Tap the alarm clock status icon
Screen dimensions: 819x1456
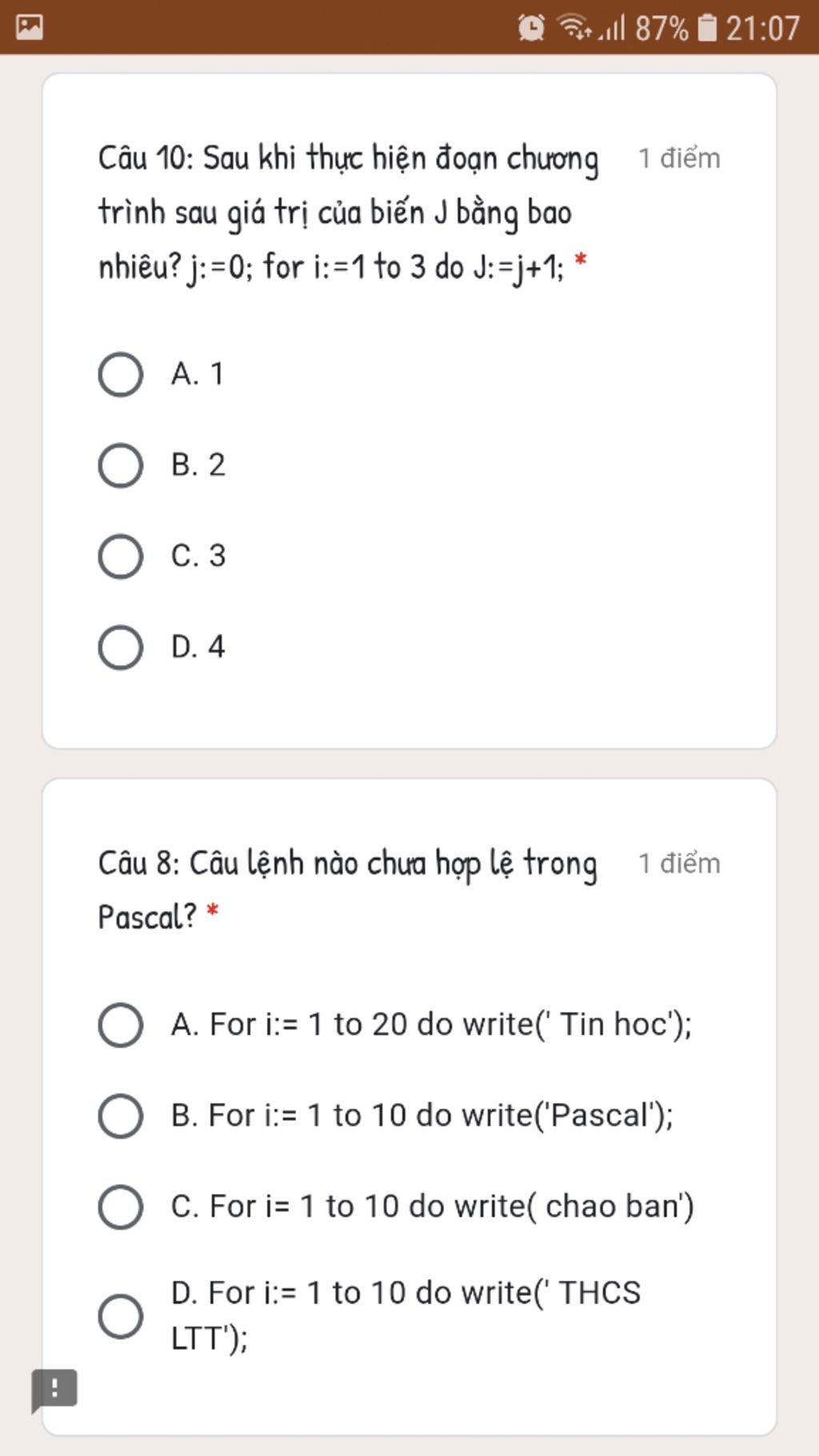(x=531, y=28)
